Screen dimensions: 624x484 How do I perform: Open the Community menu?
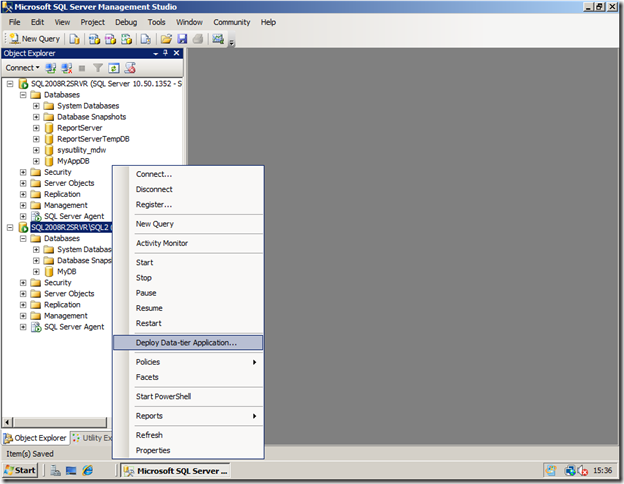232,22
